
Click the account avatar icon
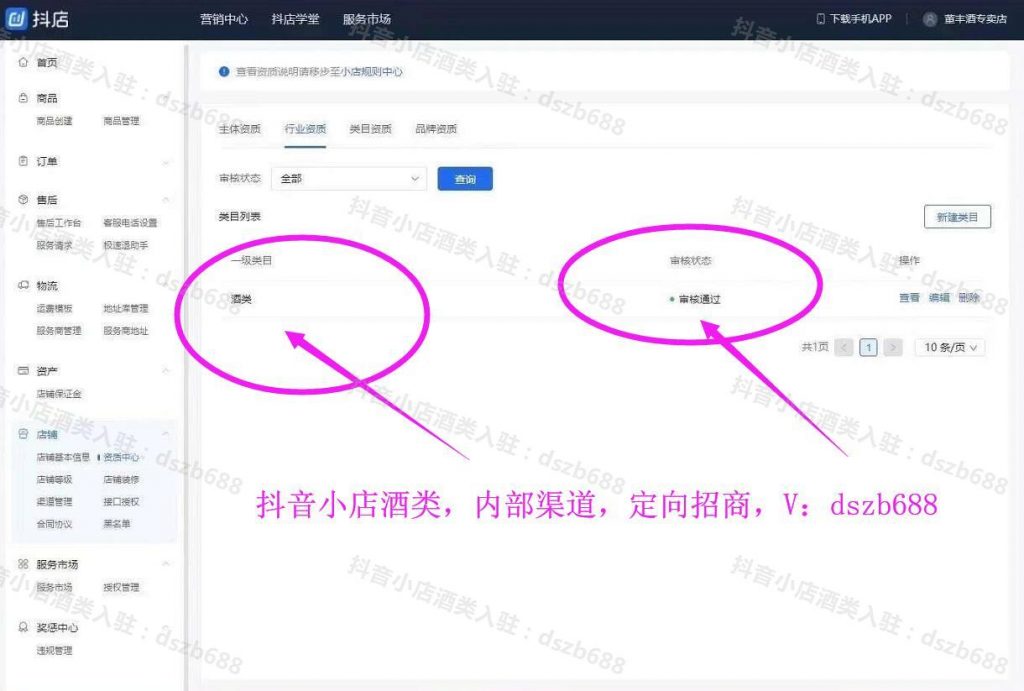tap(930, 19)
